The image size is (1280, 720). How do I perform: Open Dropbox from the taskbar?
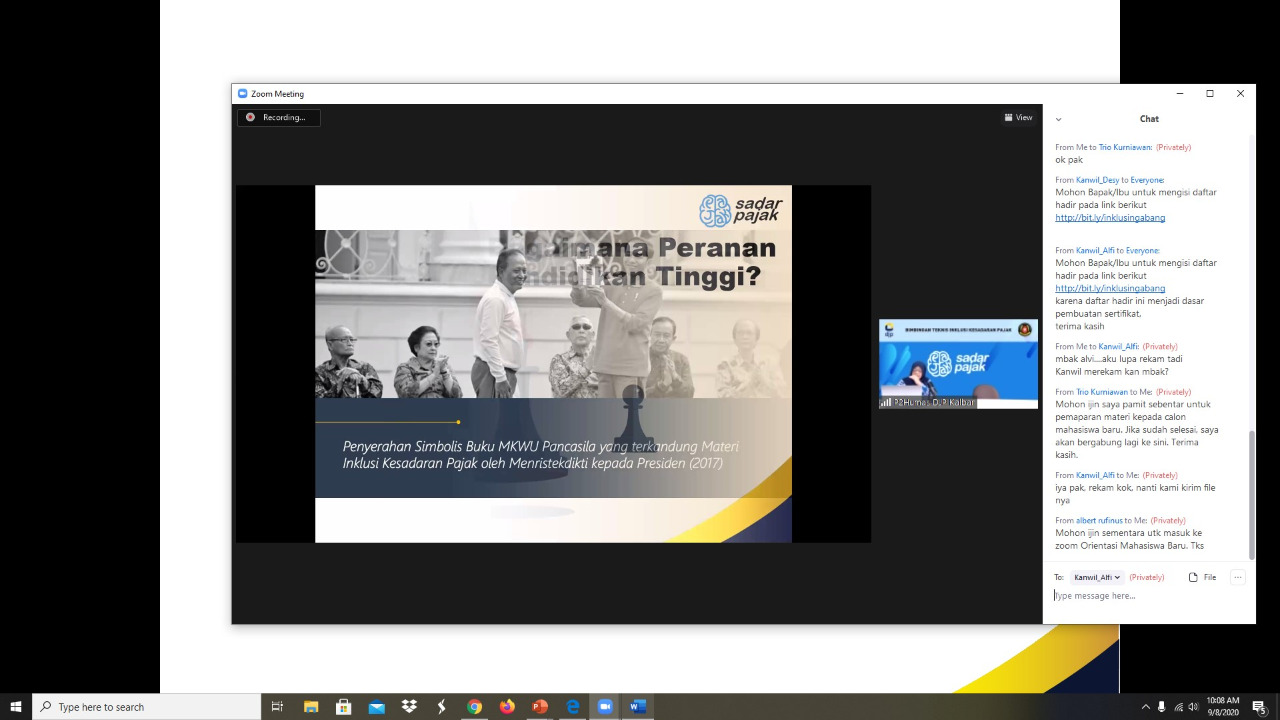(409, 707)
